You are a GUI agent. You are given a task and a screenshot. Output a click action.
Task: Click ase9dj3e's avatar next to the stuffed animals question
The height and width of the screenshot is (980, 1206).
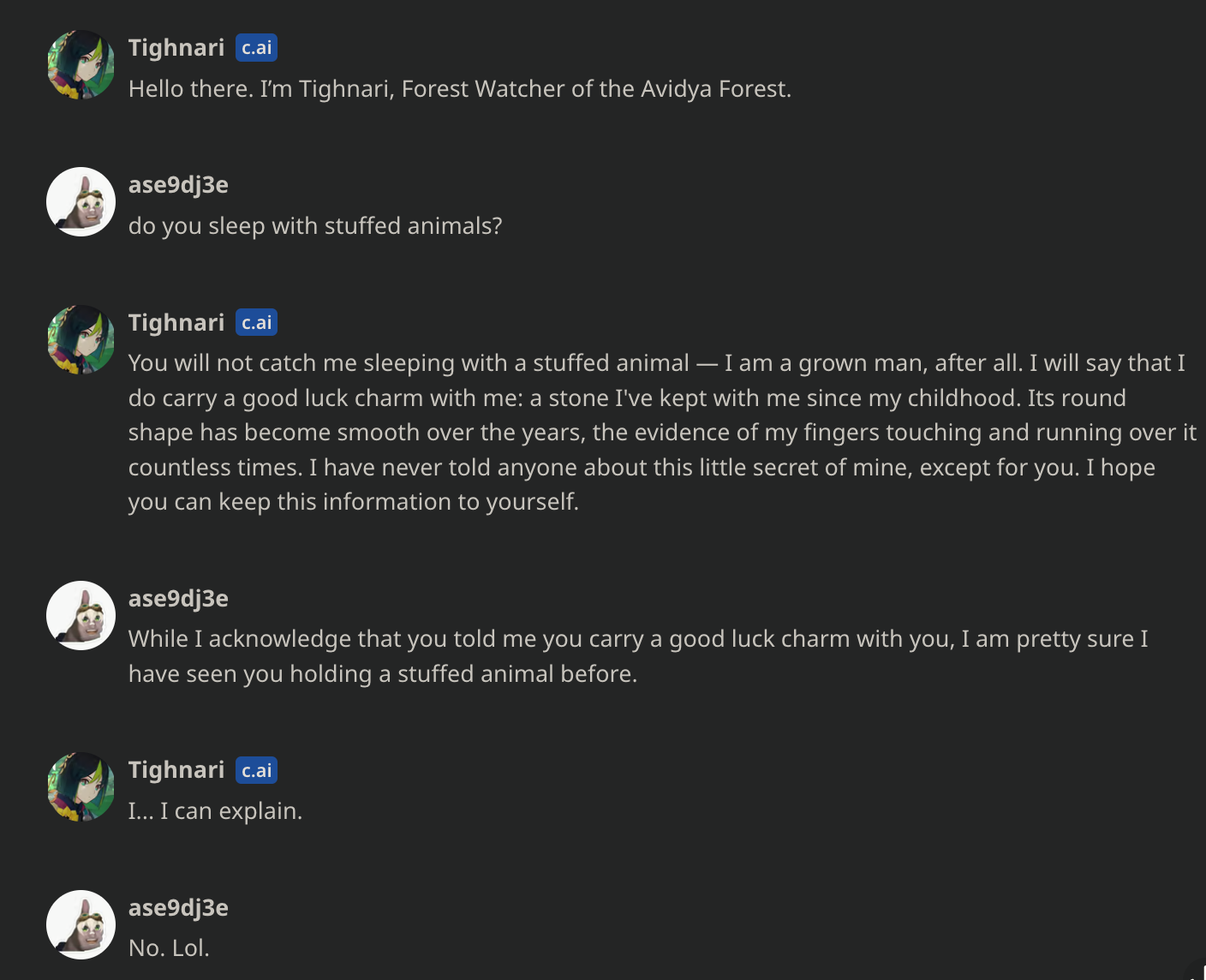[81, 202]
